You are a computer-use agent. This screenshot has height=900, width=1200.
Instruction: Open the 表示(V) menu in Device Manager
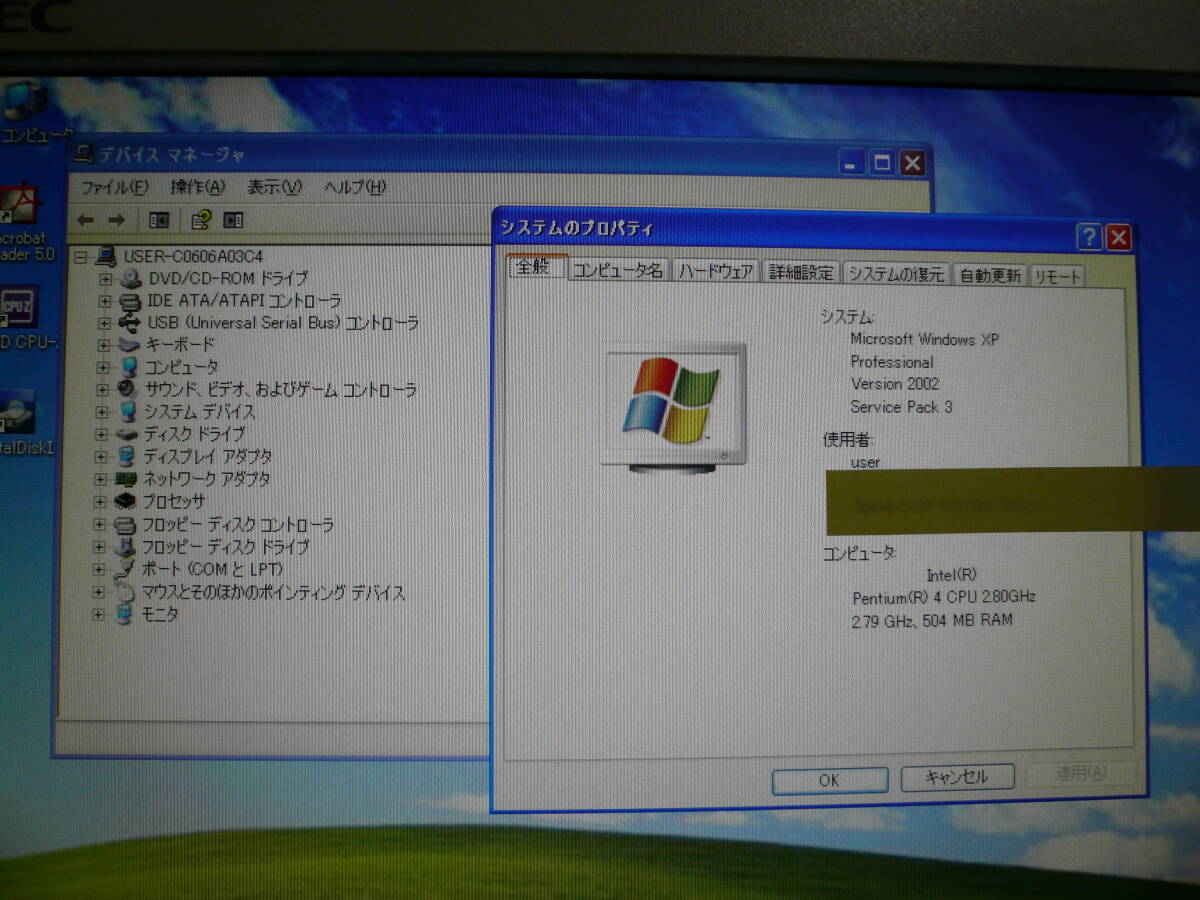275,187
